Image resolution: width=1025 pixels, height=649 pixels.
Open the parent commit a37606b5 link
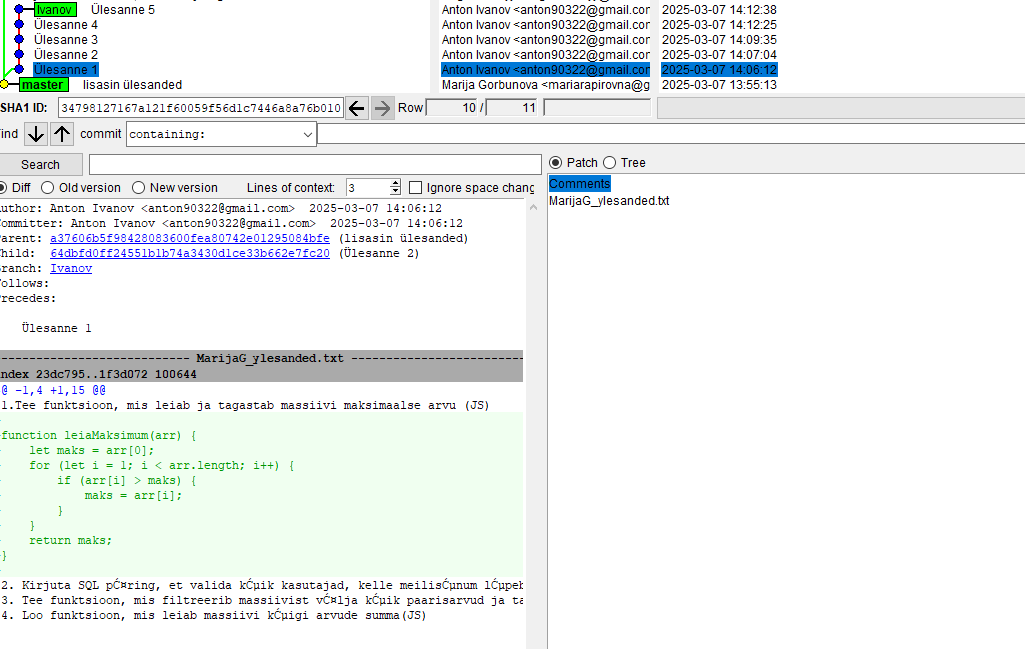[189, 239]
